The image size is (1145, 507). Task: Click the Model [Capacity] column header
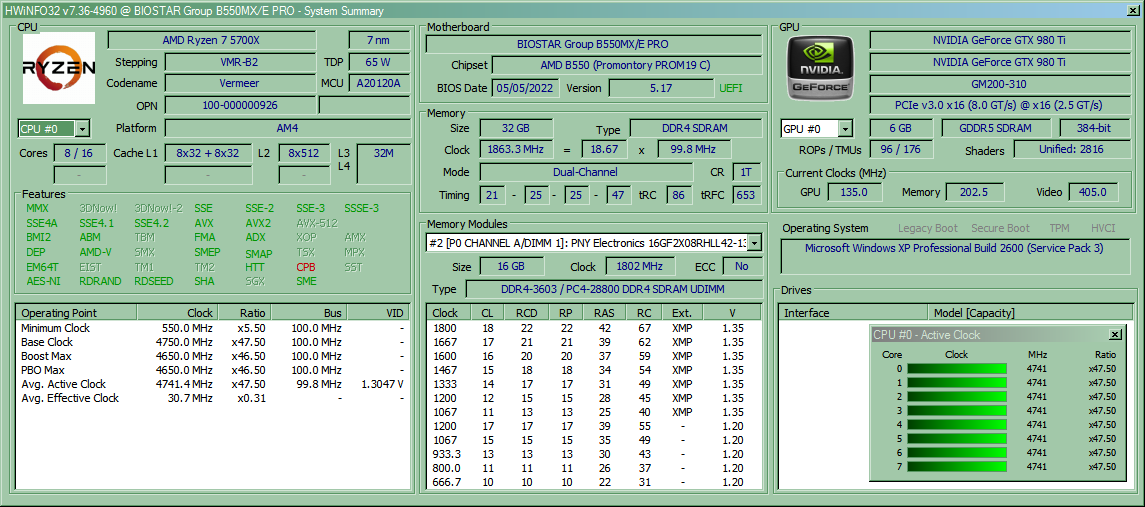tap(1033, 313)
